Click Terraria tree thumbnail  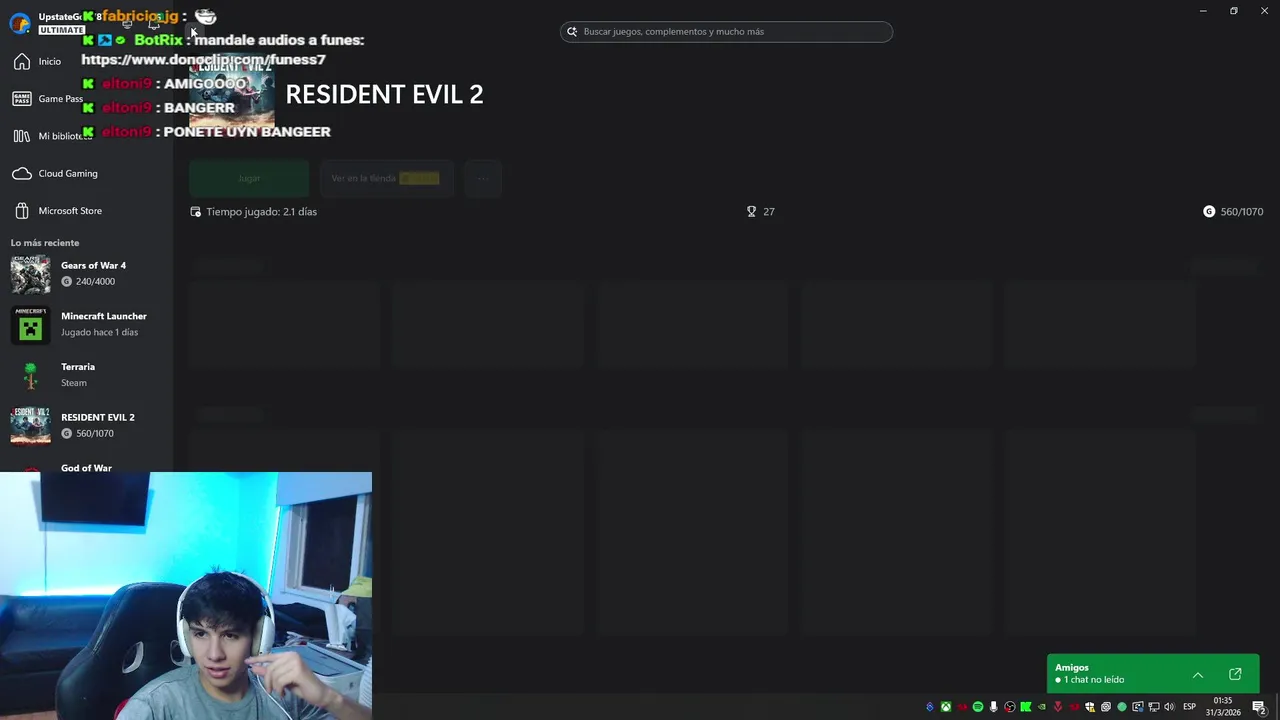[x=30, y=375]
